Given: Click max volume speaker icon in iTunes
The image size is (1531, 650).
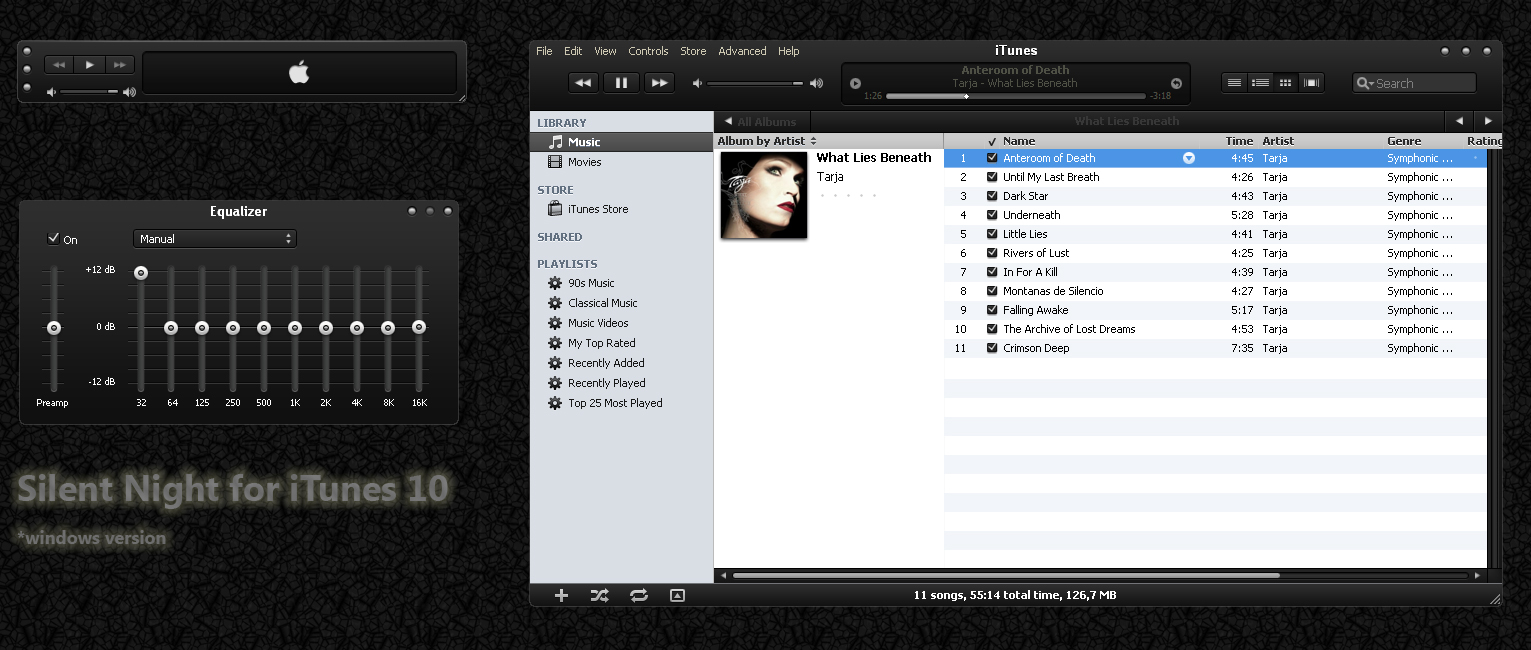Looking at the screenshot, I should tap(816, 83).
